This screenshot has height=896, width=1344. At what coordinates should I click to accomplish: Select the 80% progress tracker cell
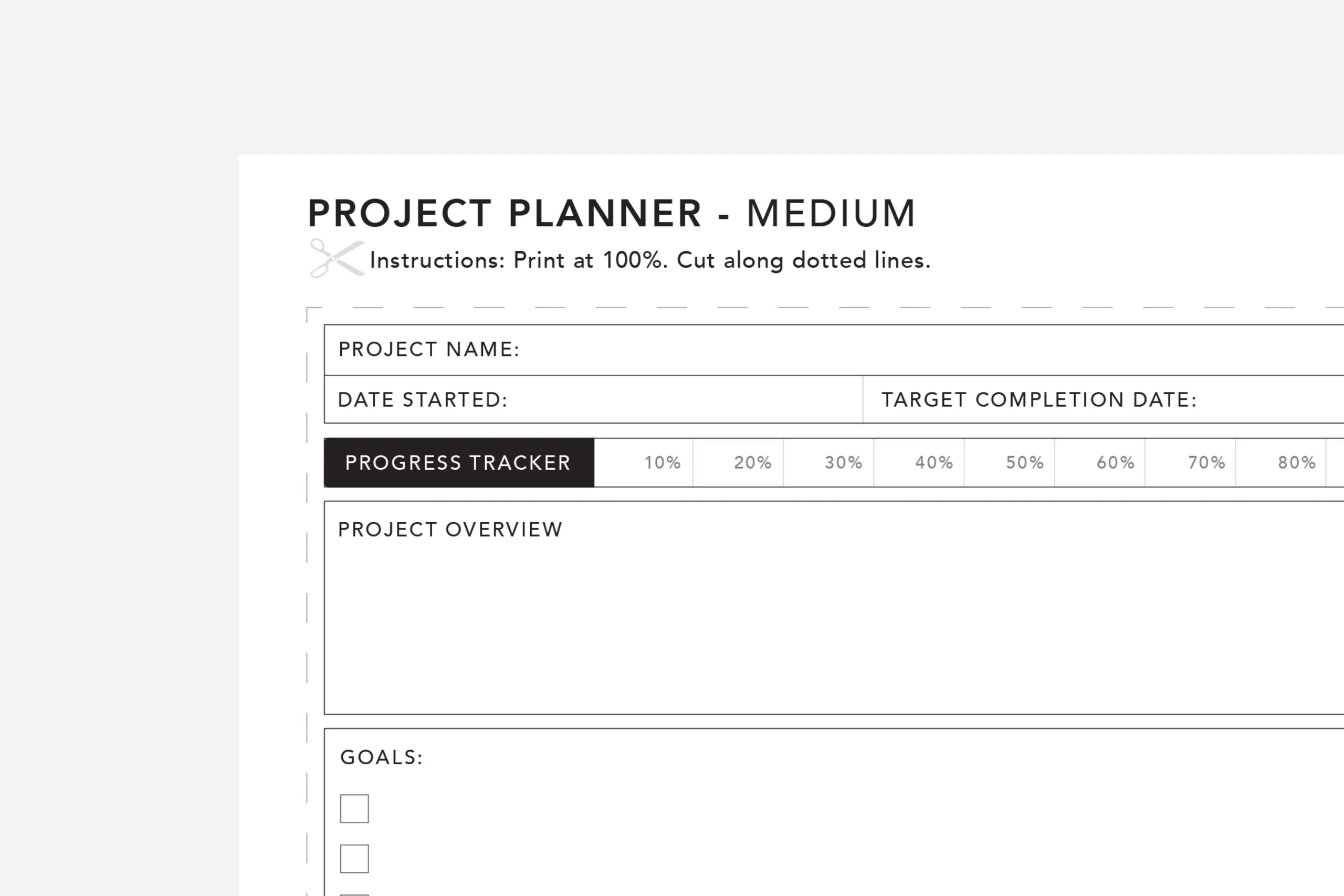tap(1281, 463)
